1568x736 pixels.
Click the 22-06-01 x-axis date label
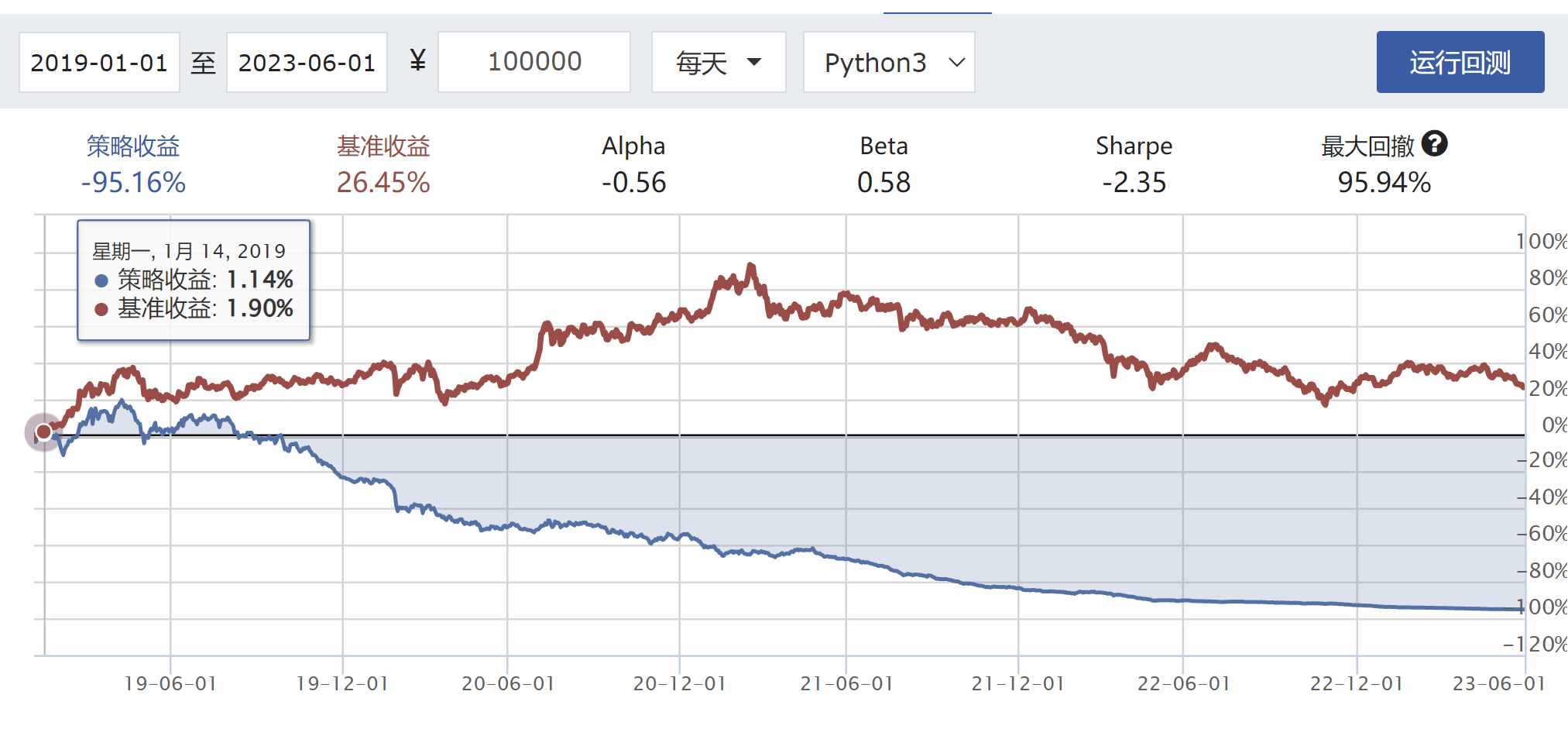(1183, 683)
